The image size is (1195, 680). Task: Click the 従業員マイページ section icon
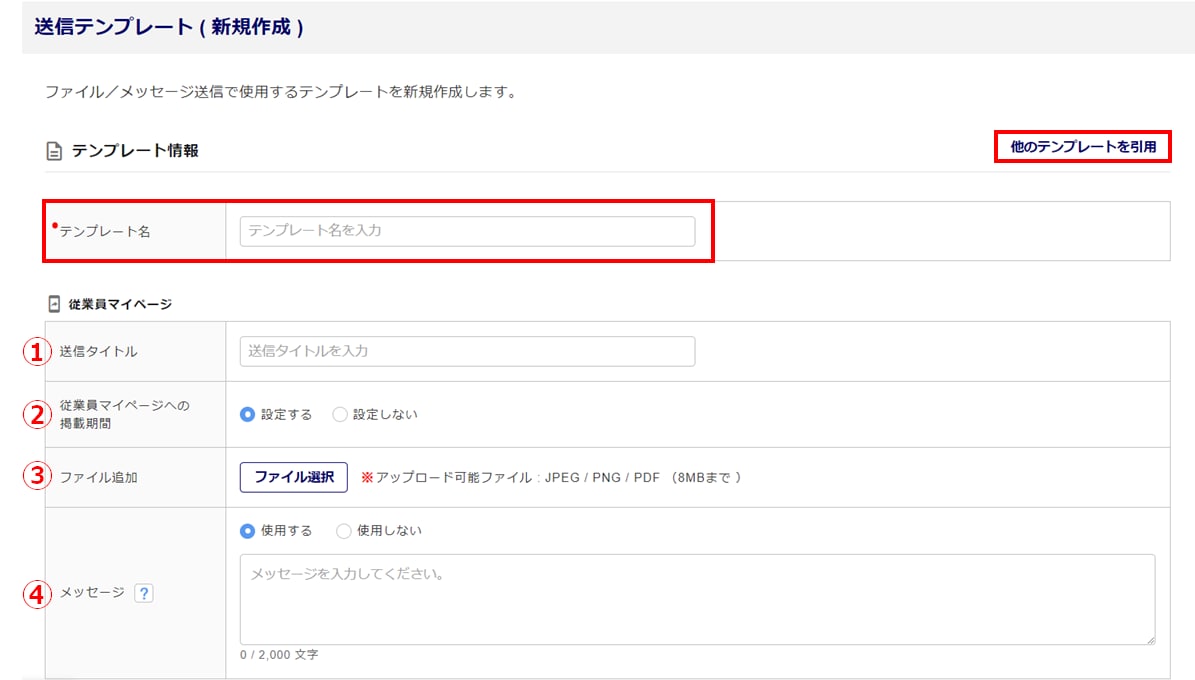click(x=54, y=303)
